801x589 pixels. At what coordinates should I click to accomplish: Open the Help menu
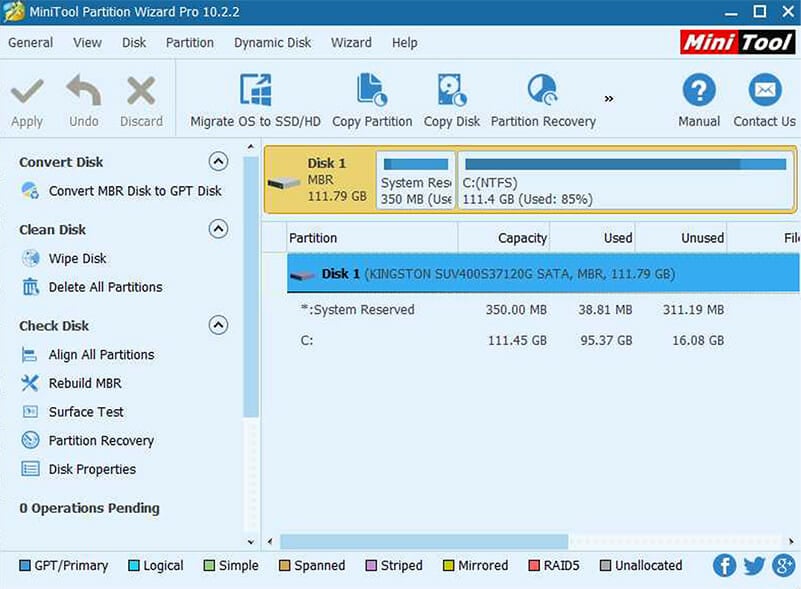[x=405, y=42]
